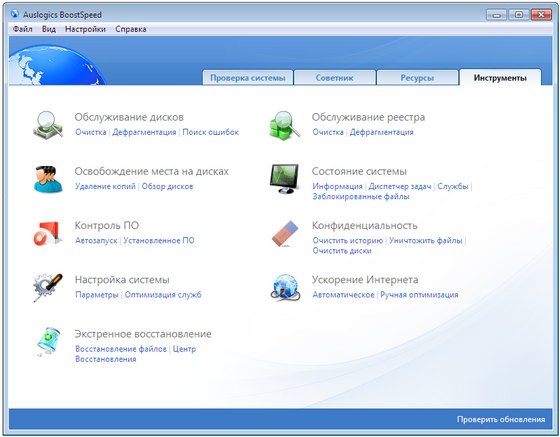Click the registry maintenance green cubes icon
The image size is (560, 437).
click(x=285, y=125)
